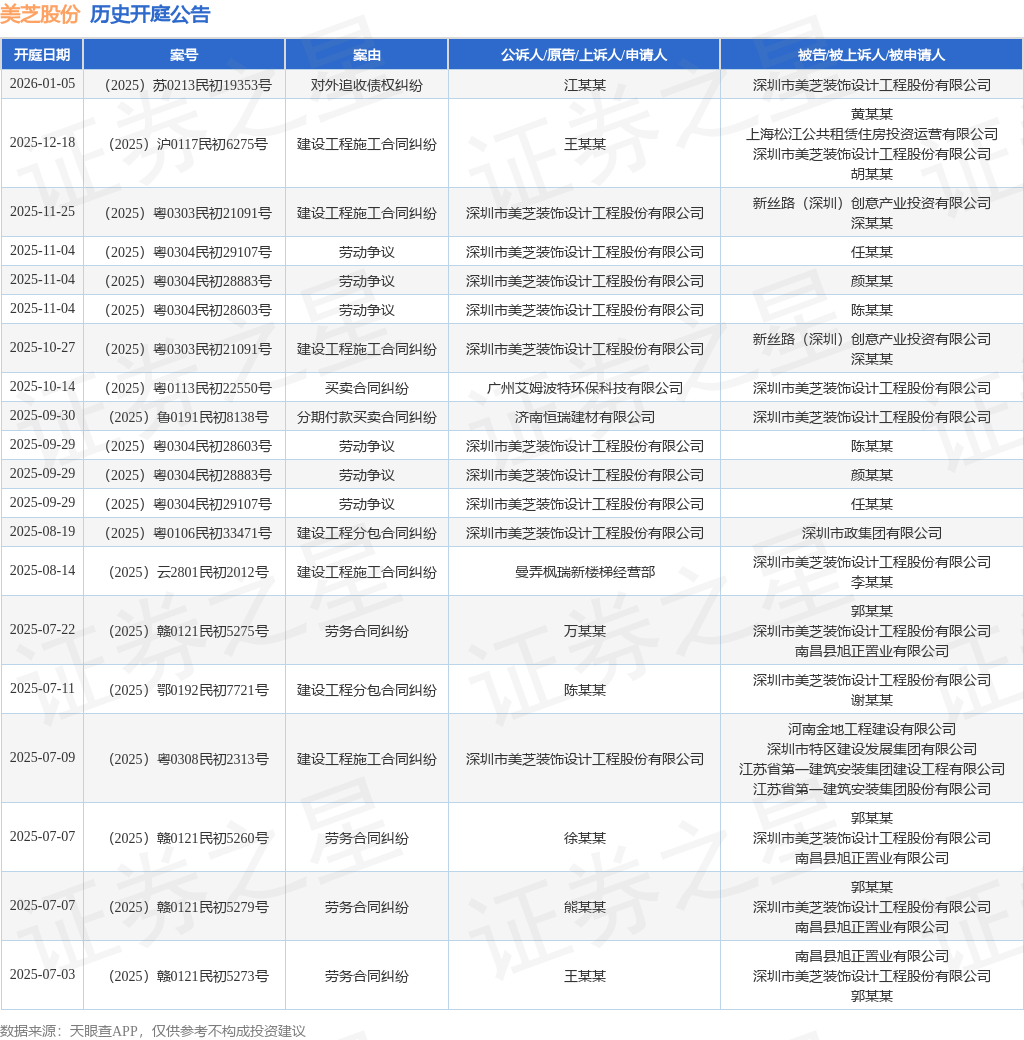Select the 被告/被上诉人/被申请人 column header

point(871,54)
